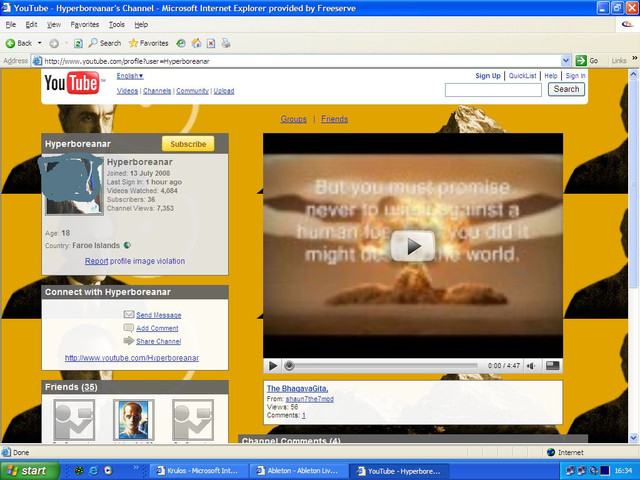Screen dimensions: 640x480
Task: Open uploader shaun7the7mod profile link
Action: pos(310,399)
